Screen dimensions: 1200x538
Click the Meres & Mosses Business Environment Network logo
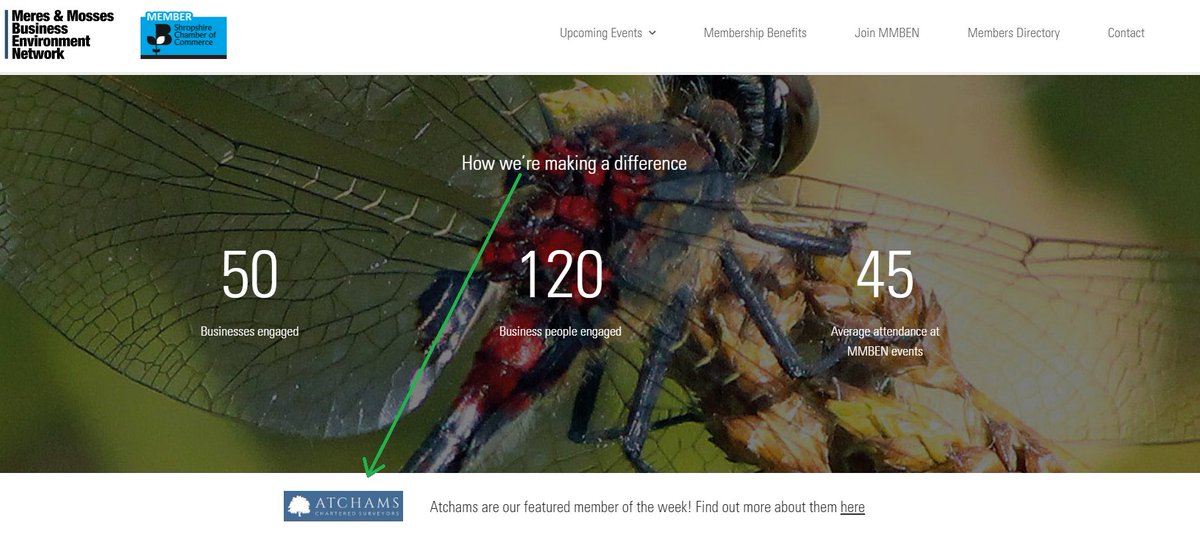[x=60, y=35]
